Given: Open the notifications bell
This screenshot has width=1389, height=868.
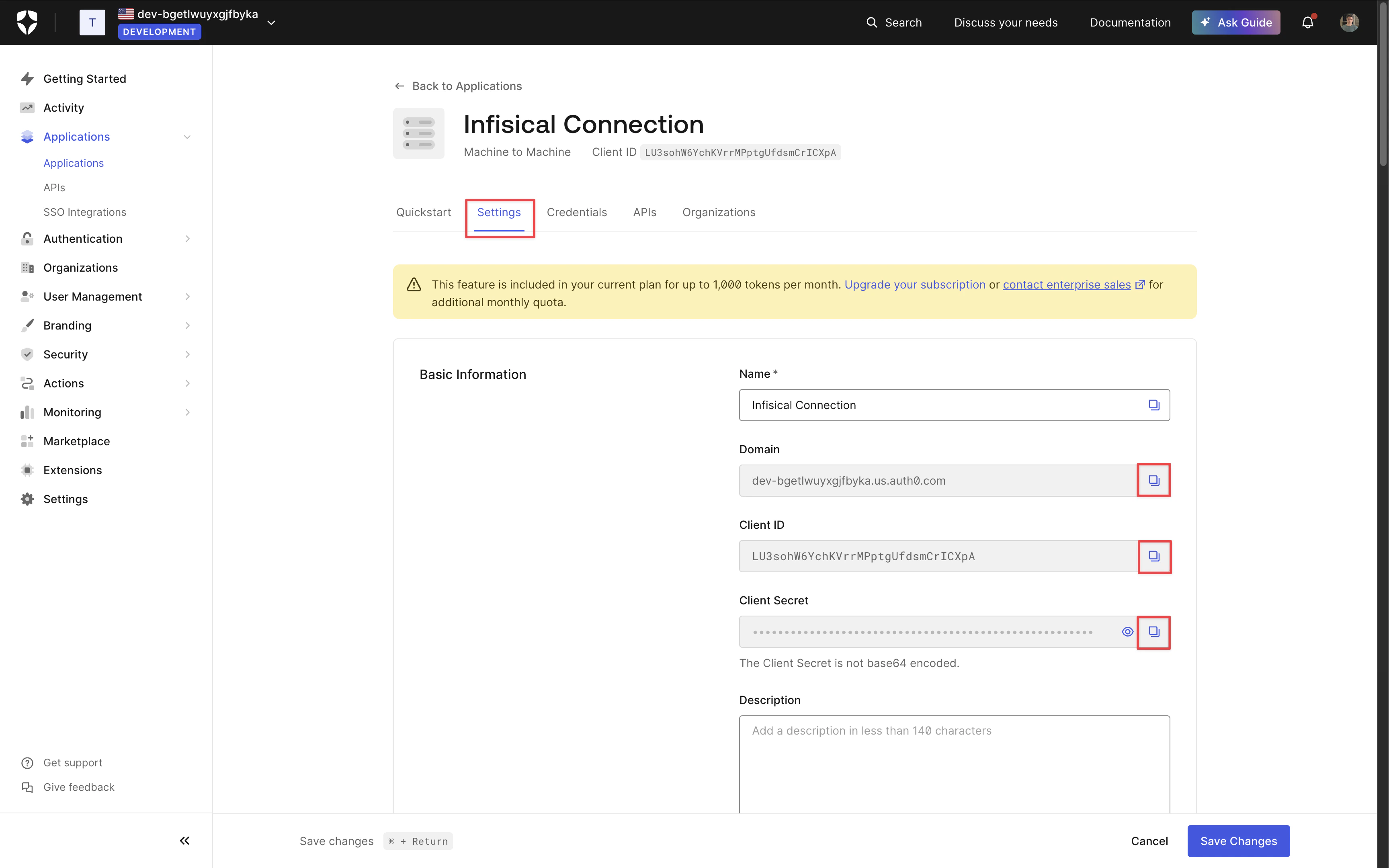Looking at the screenshot, I should [1307, 23].
